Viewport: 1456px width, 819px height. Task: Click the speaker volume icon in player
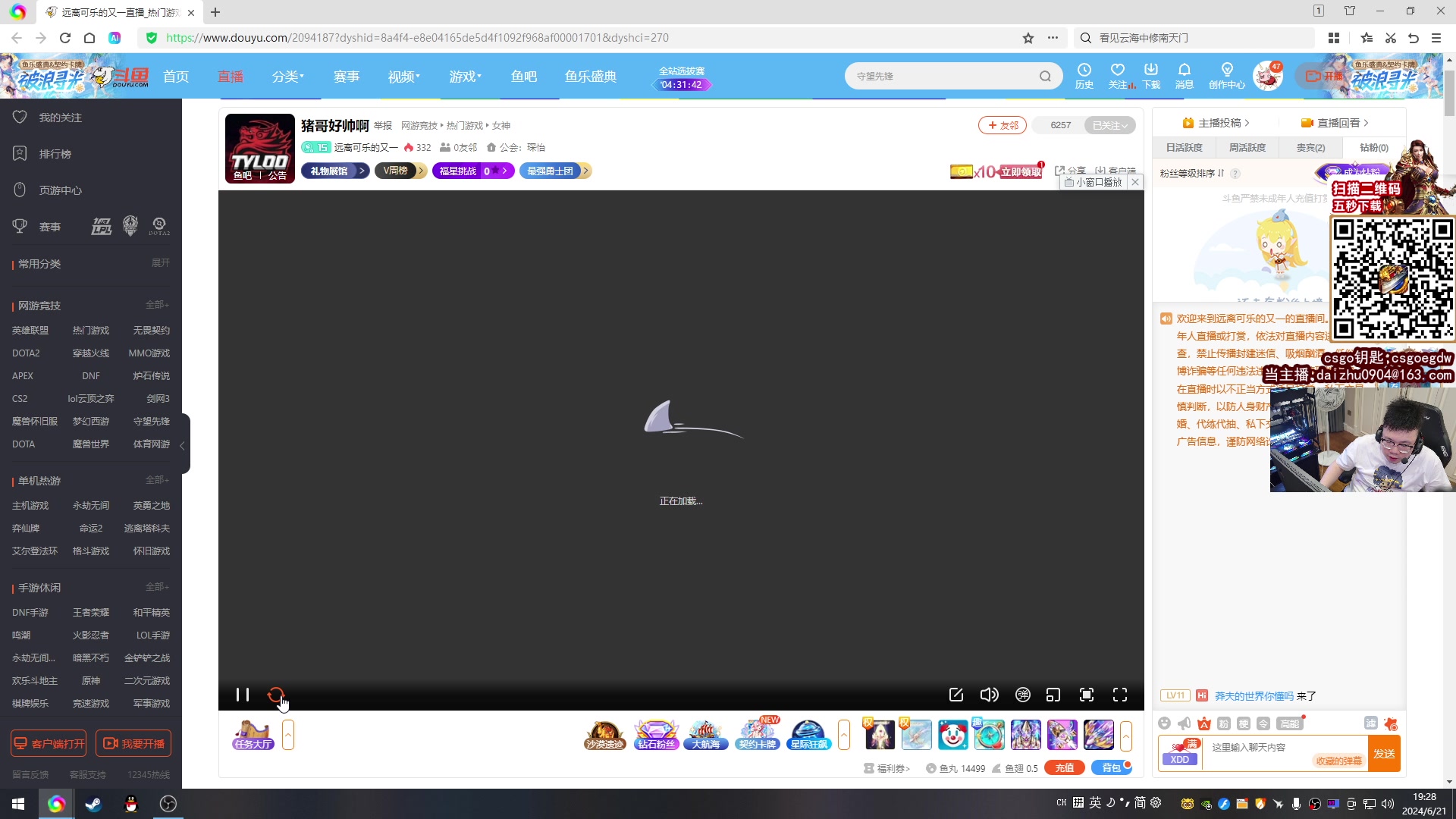pyautogui.click(x=989, y=695)
